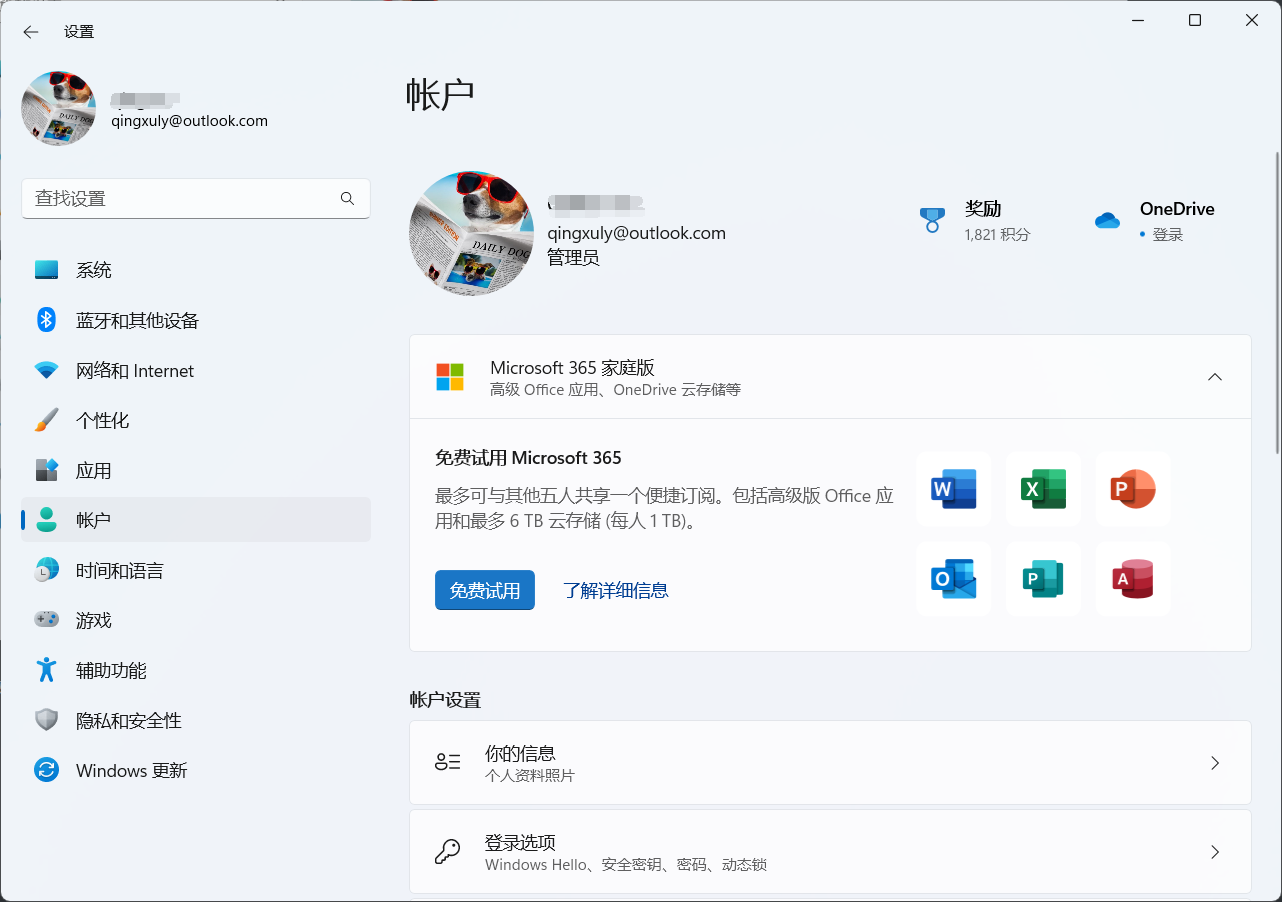Click the Windows Update sync icon
Screen dimensions: 1282x902
(46, 771)
